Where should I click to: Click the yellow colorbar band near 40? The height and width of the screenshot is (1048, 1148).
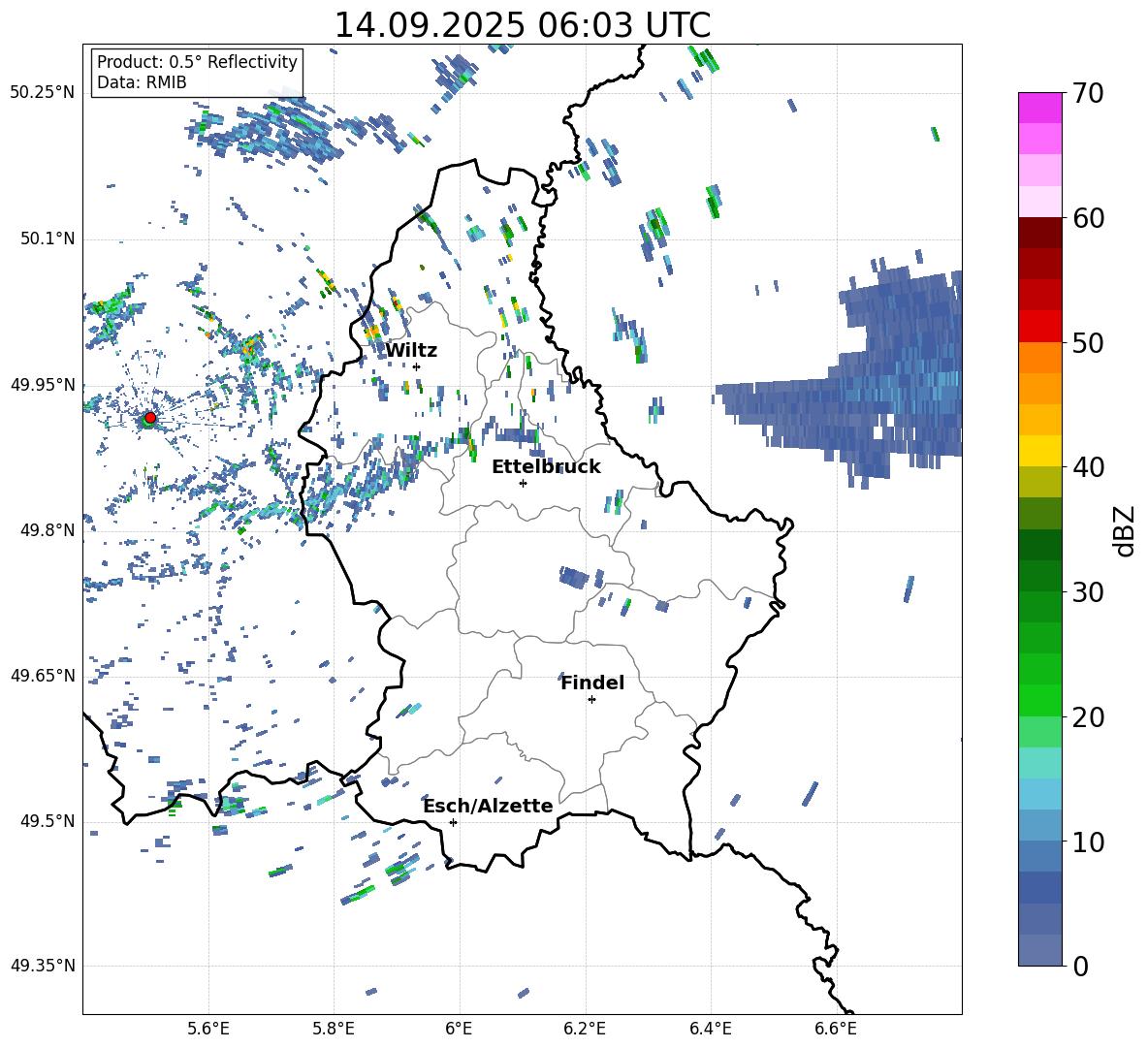click(x=1040, y=451)
